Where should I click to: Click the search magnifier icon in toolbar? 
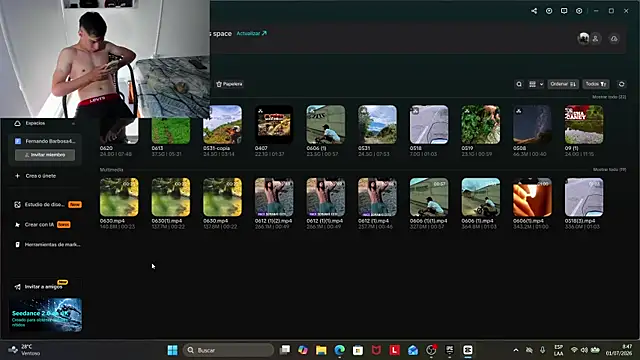519,84
